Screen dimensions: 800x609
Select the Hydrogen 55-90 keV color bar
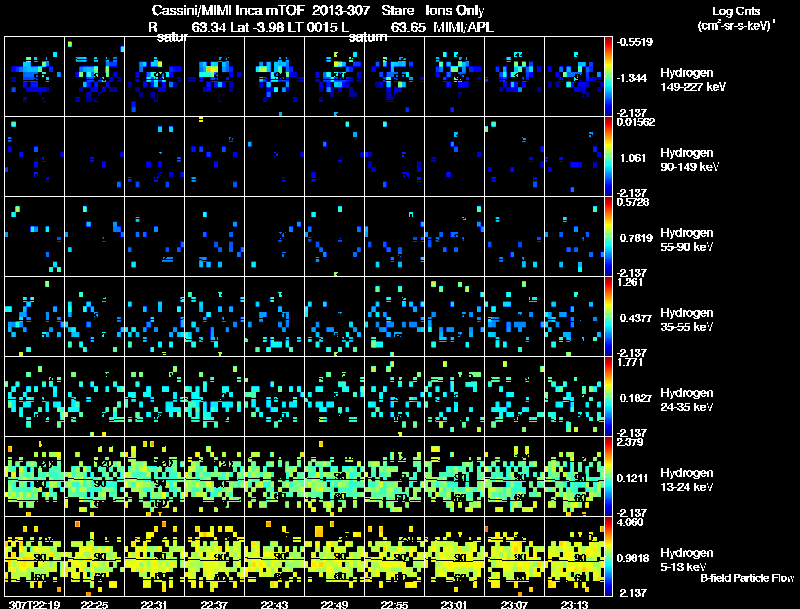[x=610, y=237]
